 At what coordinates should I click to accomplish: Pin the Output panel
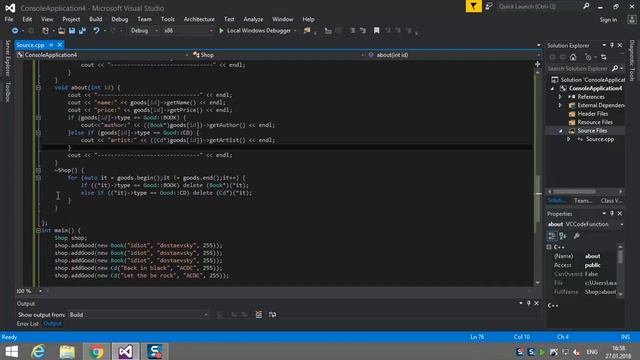529,303
